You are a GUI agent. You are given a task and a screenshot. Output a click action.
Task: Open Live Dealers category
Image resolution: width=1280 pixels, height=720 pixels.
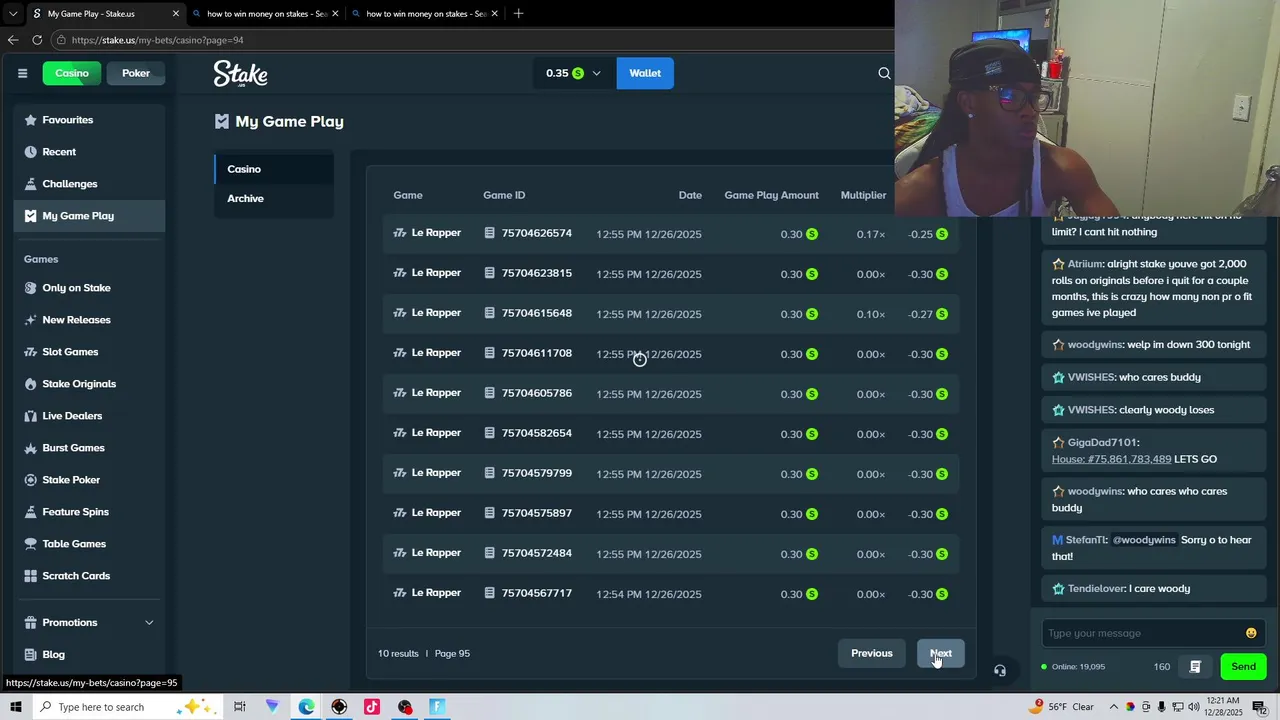pyautogui.click(x=90, y=416)
